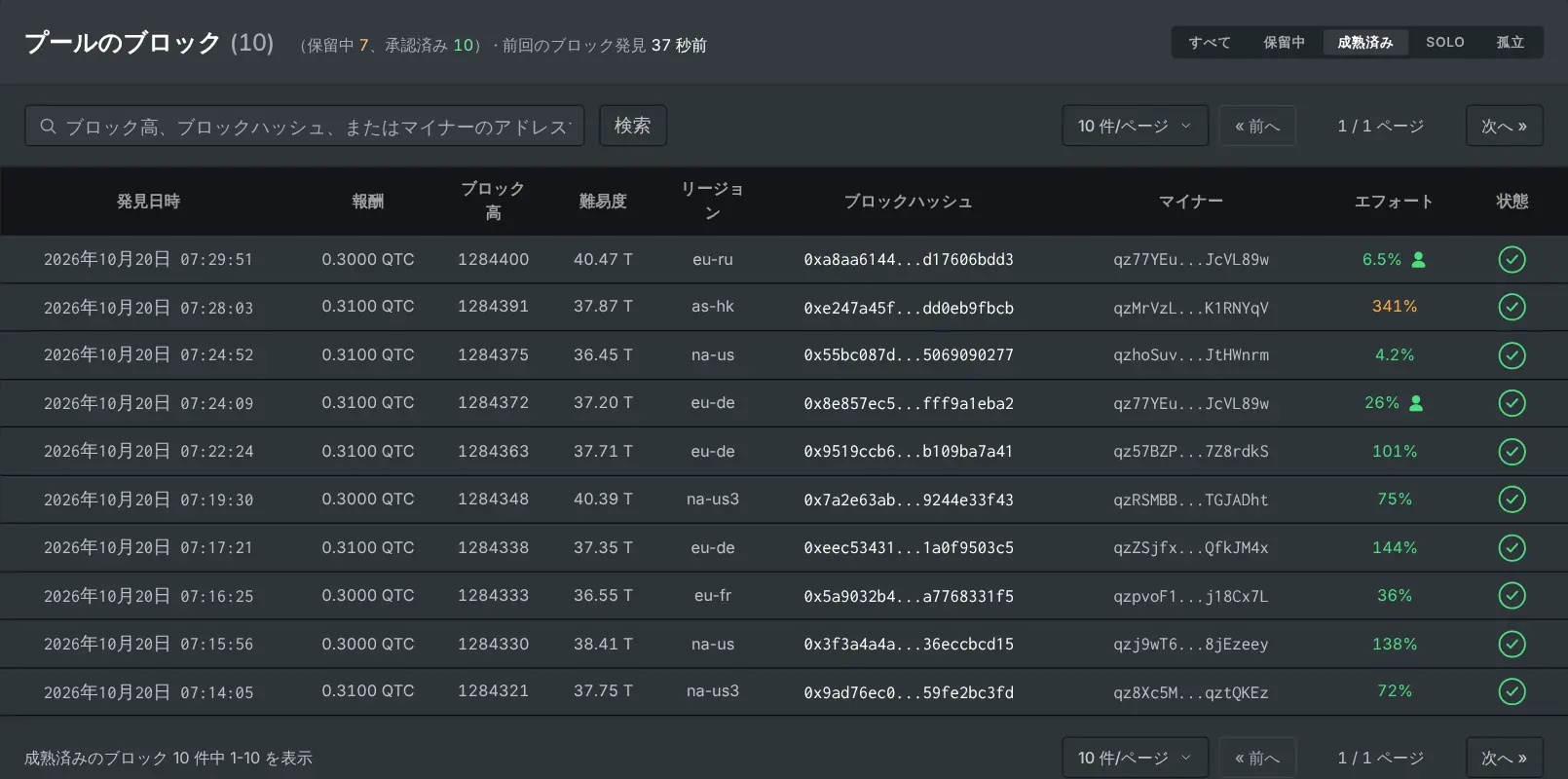Click block hash 0x9ad76ec0...59fe2bc3fd
Viewport: 1568px width, 779px height.
point(909,692)
